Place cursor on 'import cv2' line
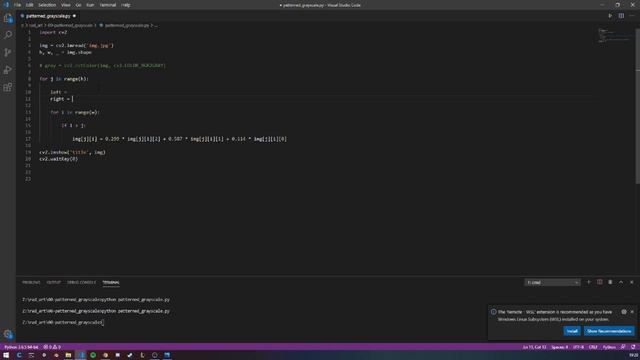This screenshot has height=360, width=640. (x=53, y=32)
